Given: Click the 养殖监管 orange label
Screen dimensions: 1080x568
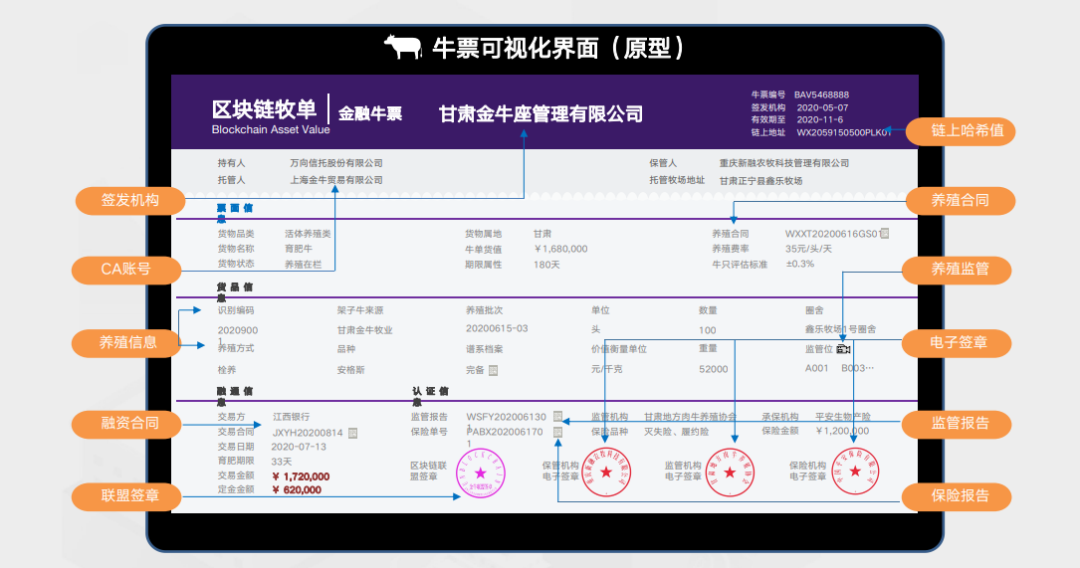Looking at the screenshot, I should point(957,269).
